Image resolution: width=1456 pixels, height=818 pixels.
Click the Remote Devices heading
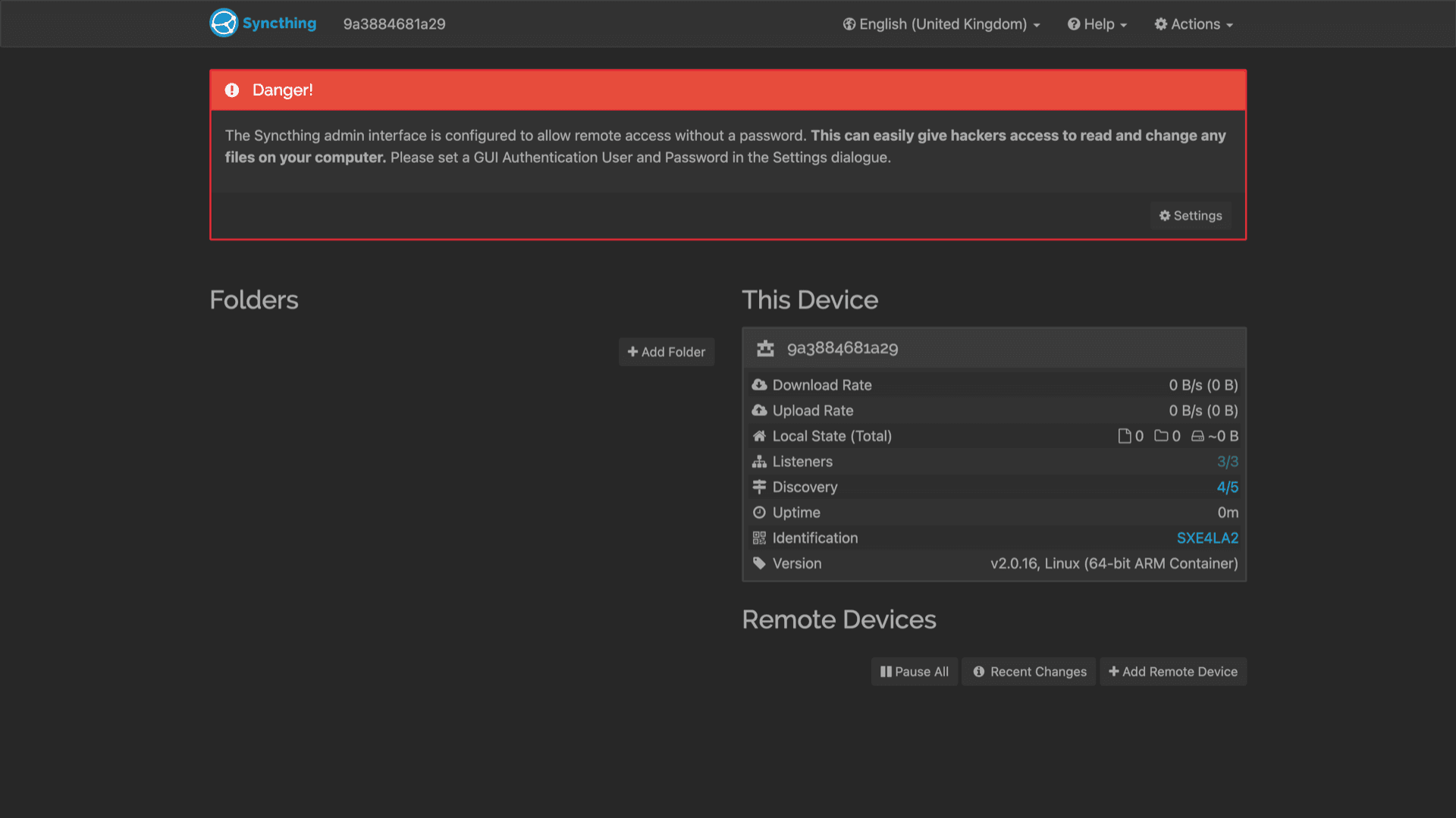(x=839, y=620)
